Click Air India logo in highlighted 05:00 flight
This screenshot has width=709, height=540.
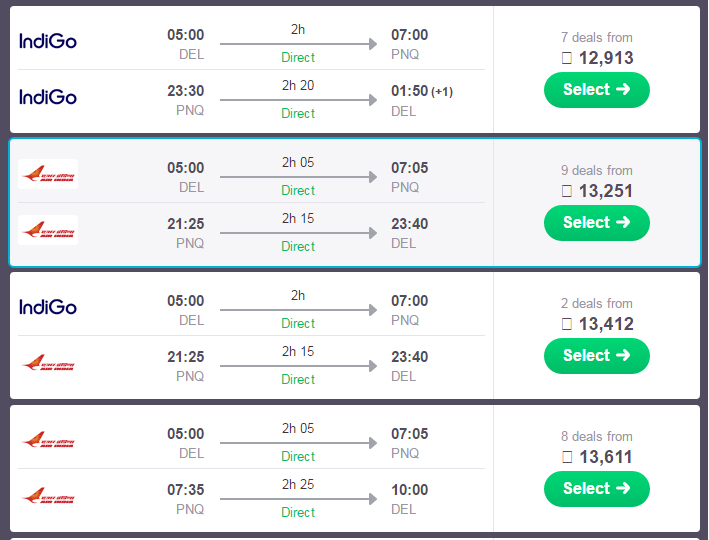tap(48, 174)
